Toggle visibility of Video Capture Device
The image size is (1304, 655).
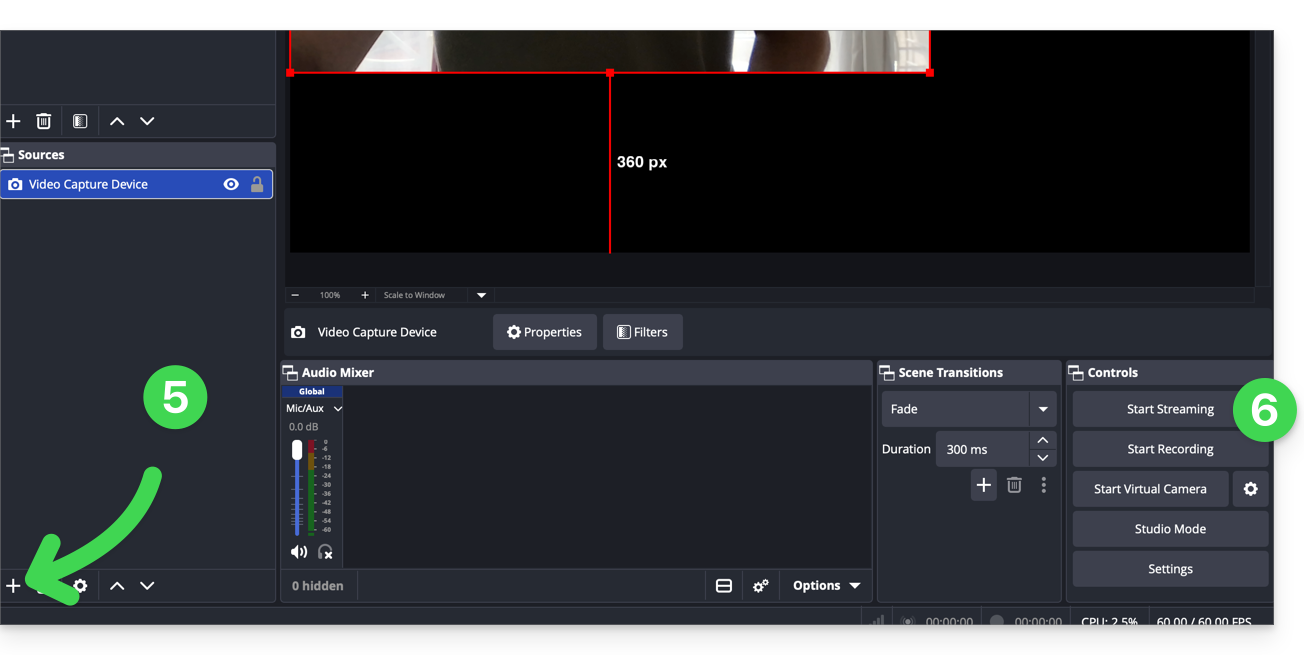coord(231,184)
